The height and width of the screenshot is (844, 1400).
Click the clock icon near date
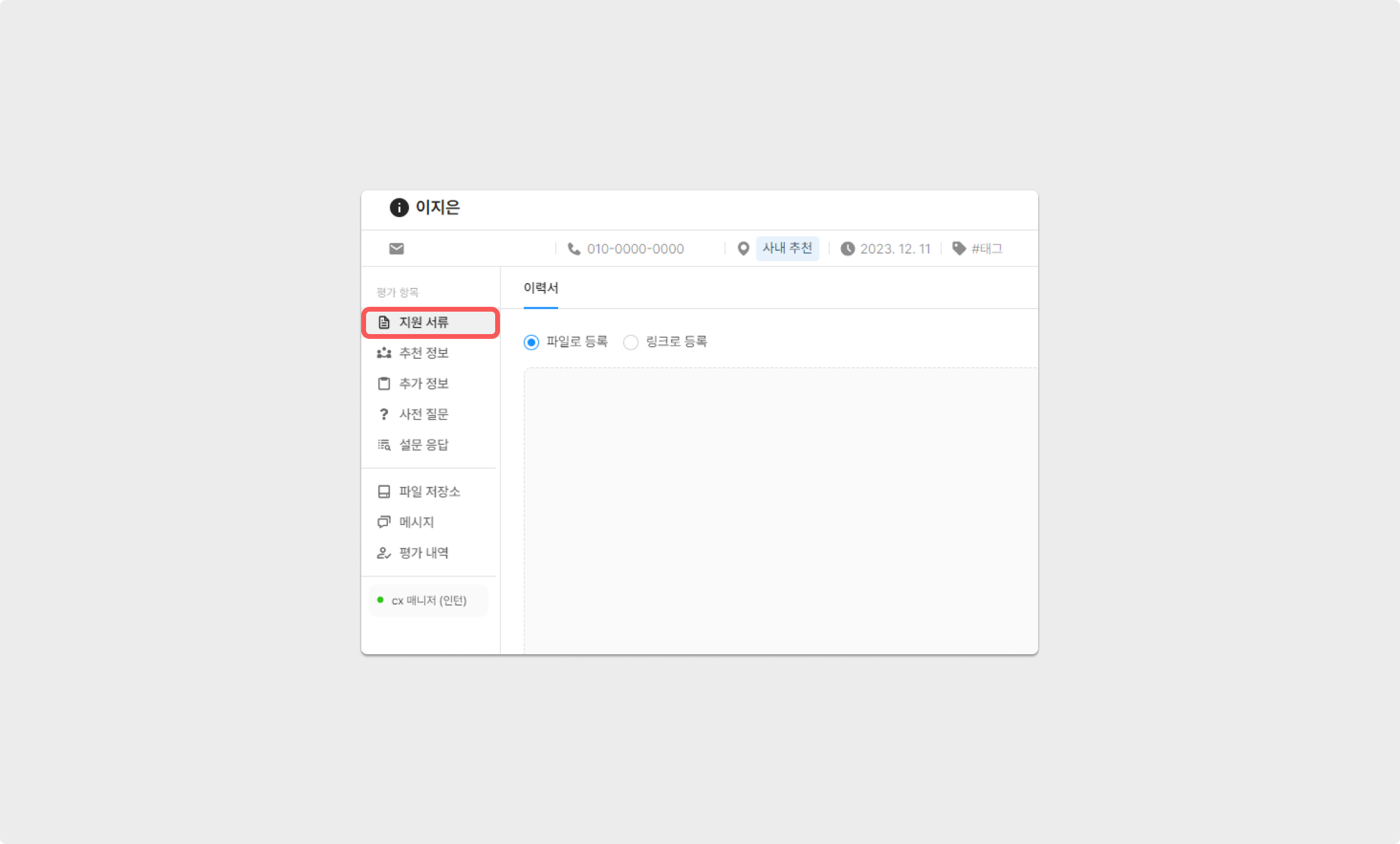847,249
